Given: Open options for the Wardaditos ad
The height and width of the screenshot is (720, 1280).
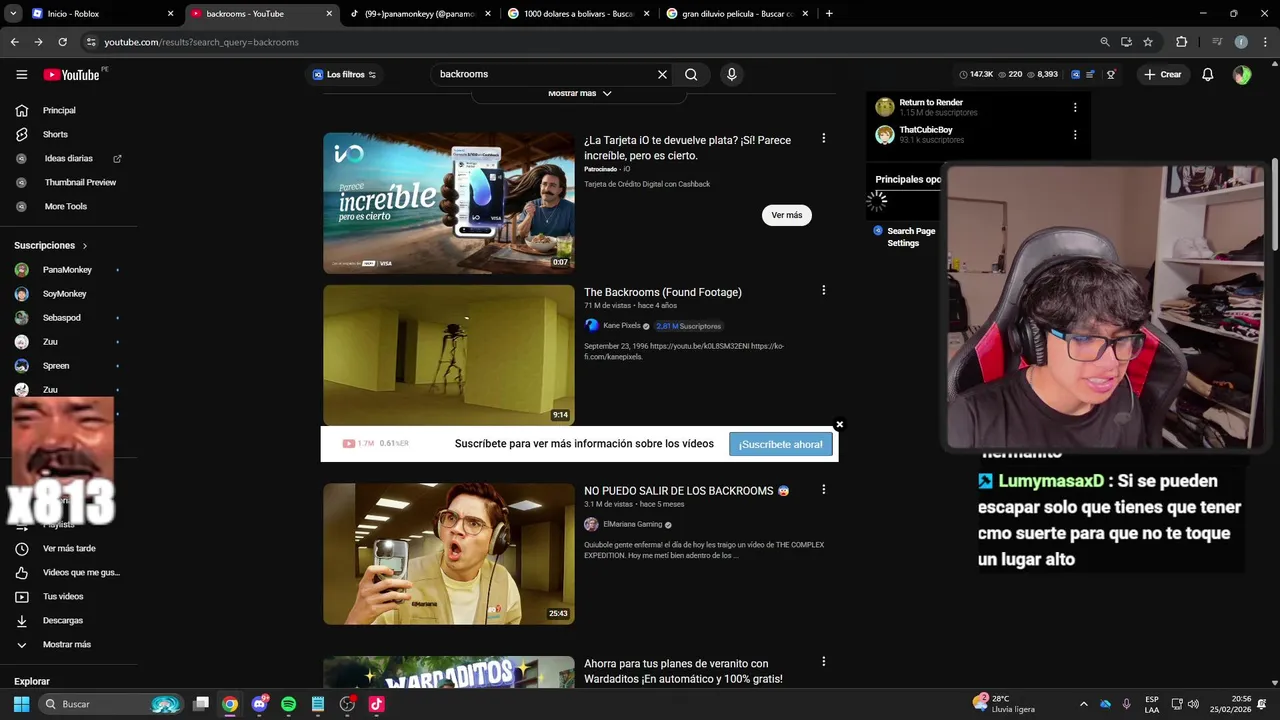Looking at the screenshot, I should [x=823, y=661].
